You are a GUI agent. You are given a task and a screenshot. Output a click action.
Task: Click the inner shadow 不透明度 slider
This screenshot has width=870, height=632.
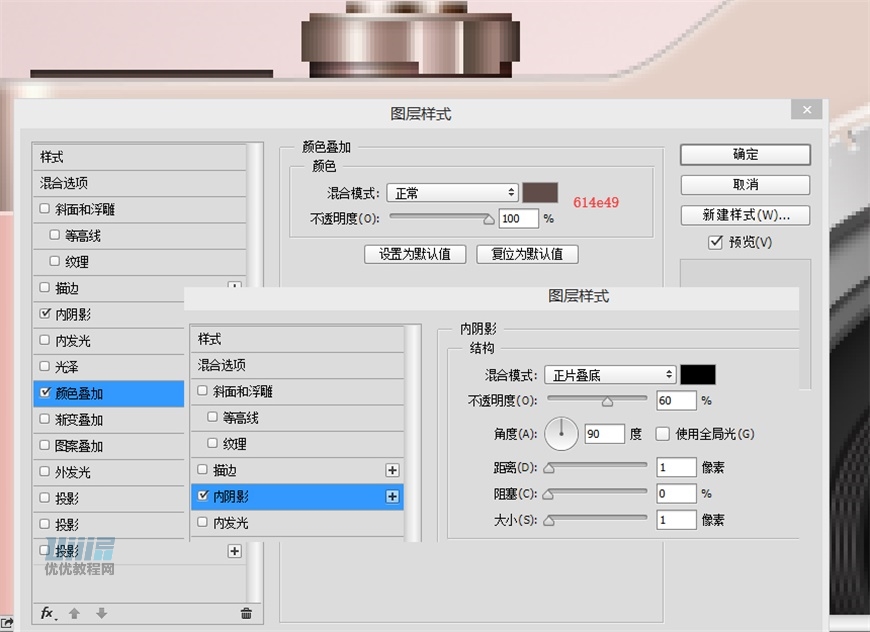click(598, 400)
